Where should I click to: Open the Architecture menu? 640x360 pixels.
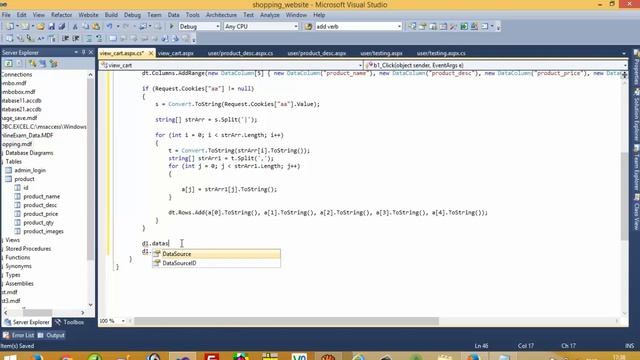pos(221,15)
